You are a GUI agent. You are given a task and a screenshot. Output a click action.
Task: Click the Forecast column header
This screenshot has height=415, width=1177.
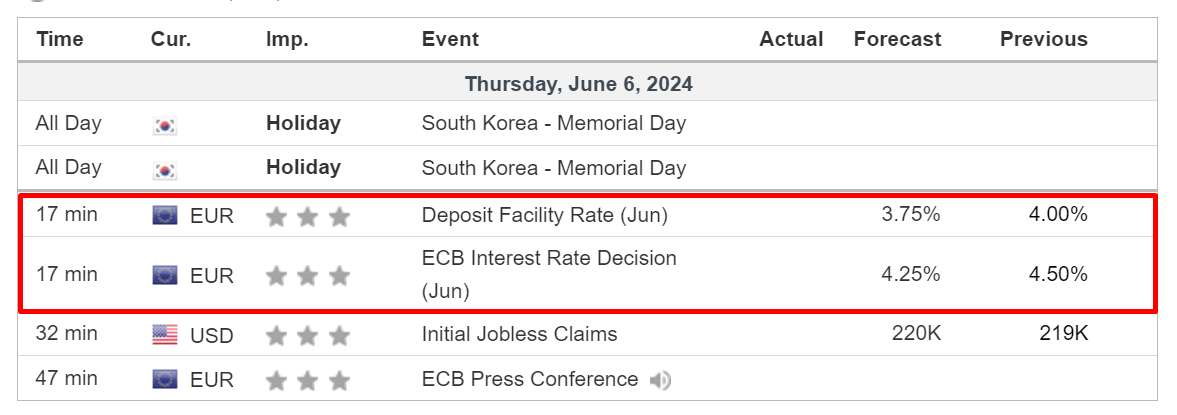pos(897,39)
